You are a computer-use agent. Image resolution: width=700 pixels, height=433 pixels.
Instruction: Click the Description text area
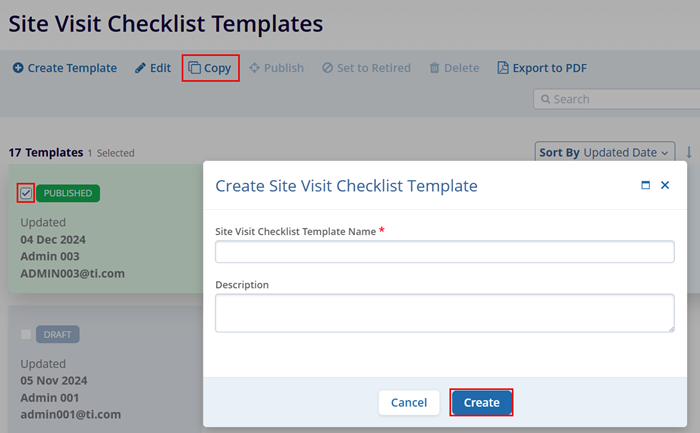[445, 312]
